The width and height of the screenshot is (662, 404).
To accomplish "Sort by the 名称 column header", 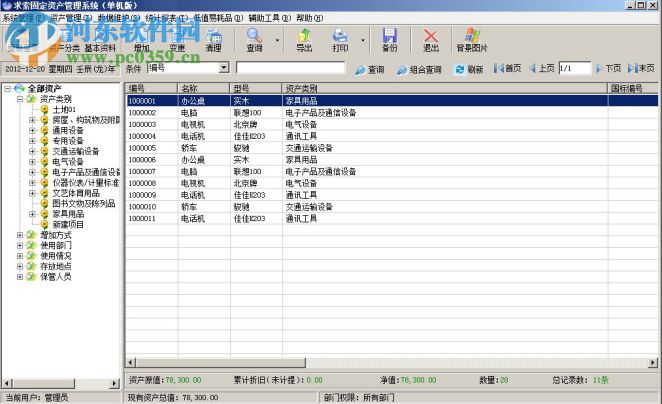I will [204, 88].
